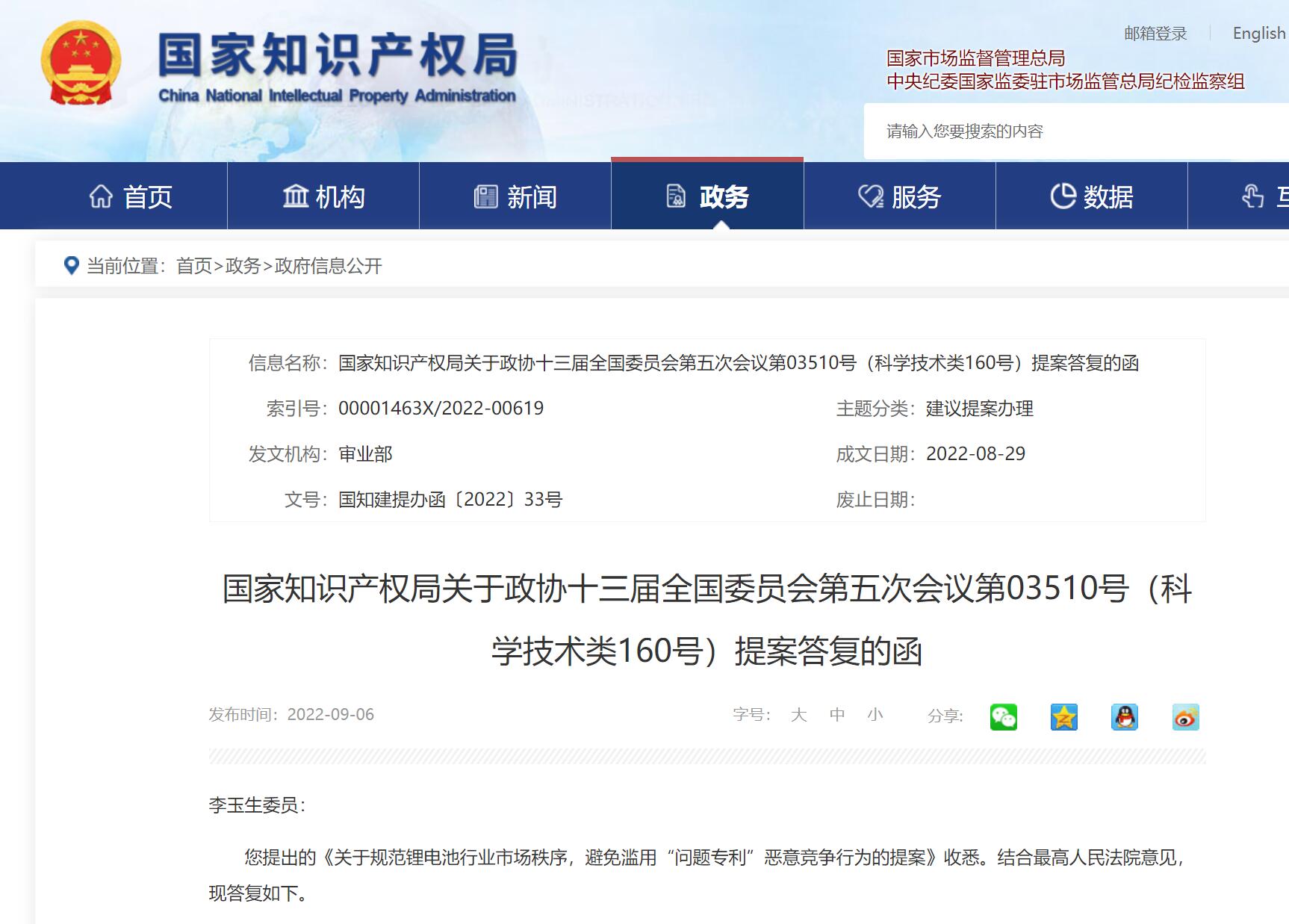Open the 数据 navigation menu
1289x924 pixels.
(x=1091, y=196)
